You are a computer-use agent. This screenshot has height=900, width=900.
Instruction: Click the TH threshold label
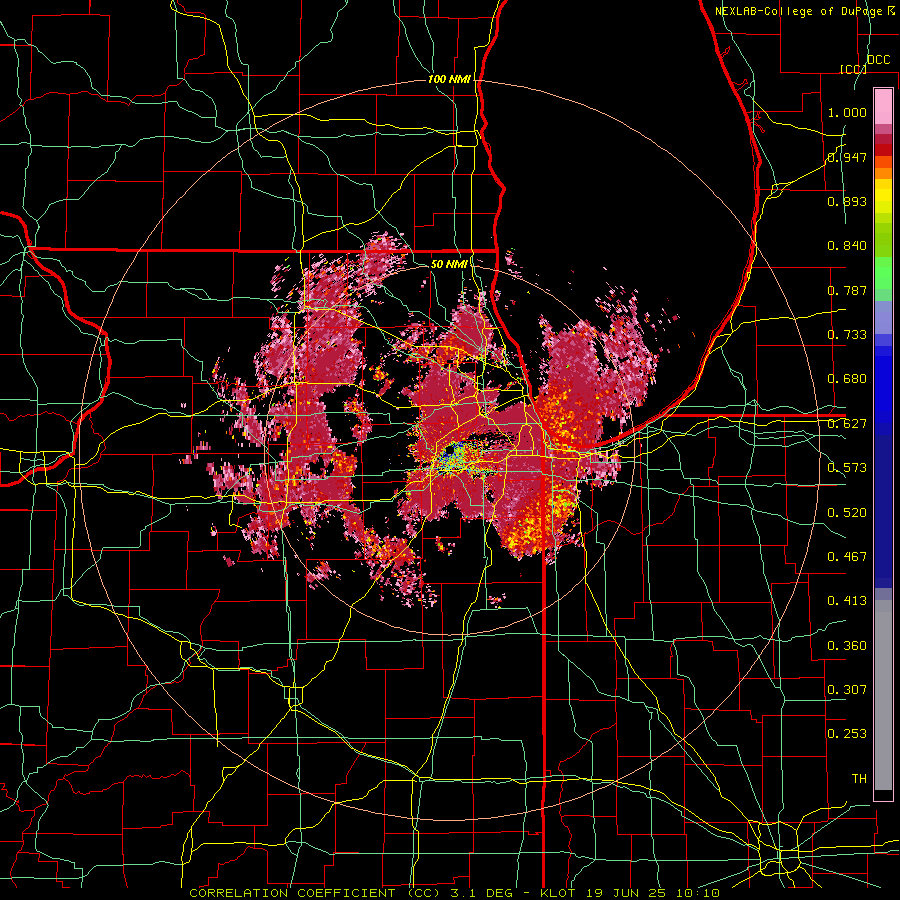click(859, 779)
